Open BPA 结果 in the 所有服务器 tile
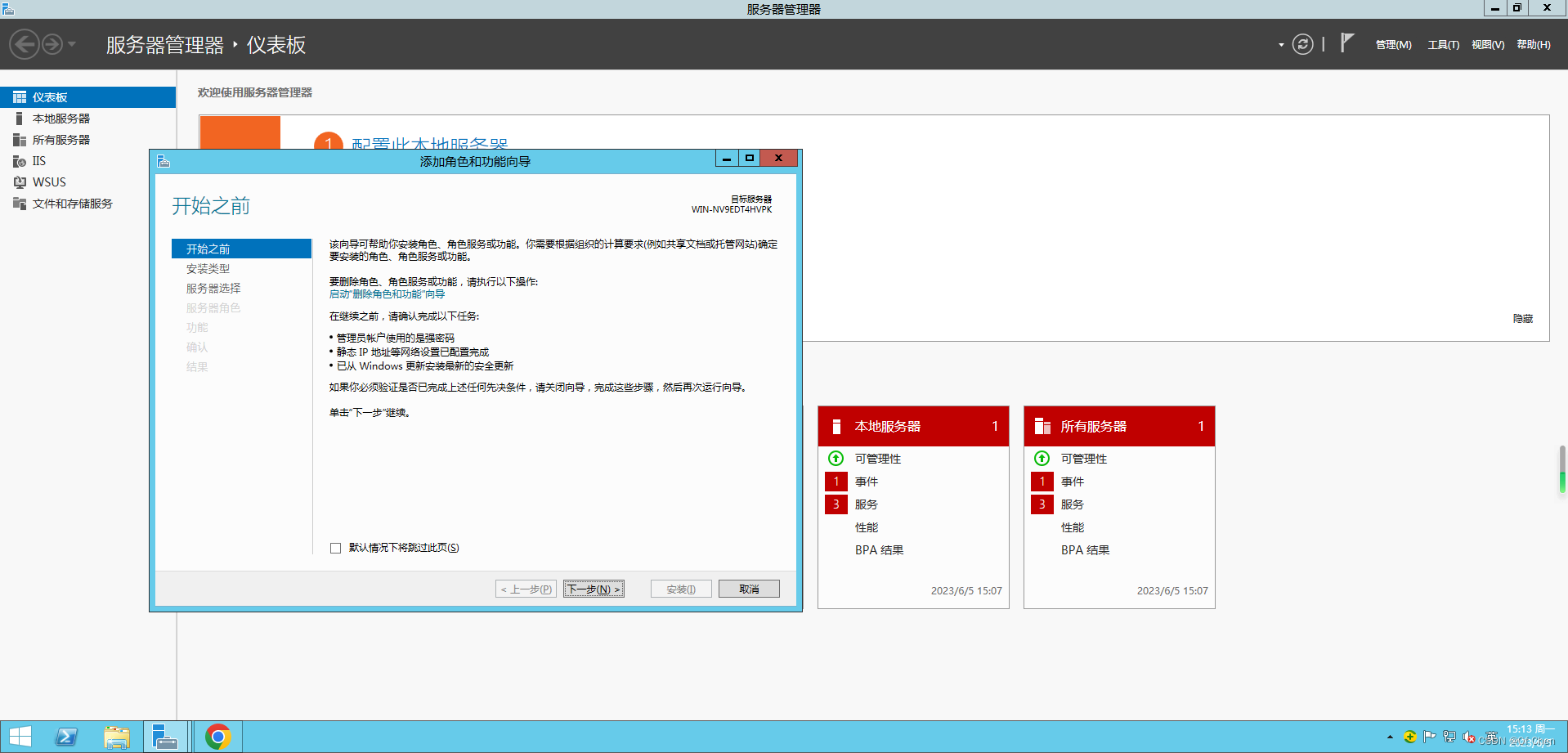Screen dimensions: 1568x753 point(1086,550)
